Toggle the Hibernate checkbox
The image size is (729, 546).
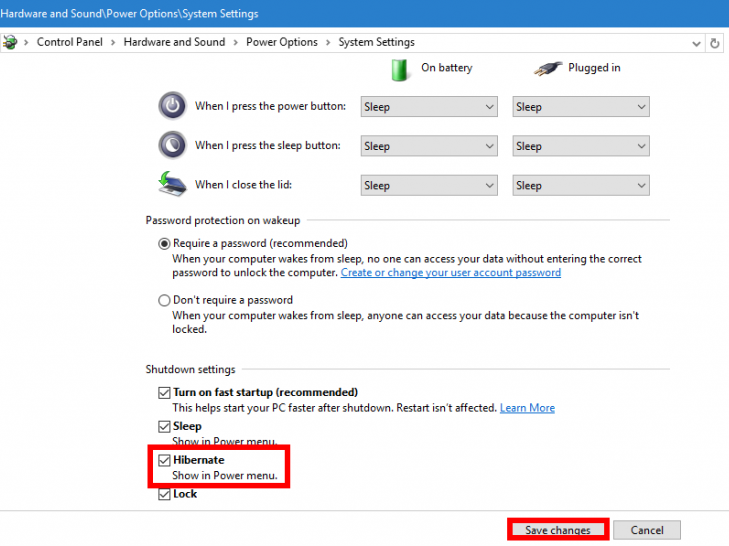click(164, 460)
